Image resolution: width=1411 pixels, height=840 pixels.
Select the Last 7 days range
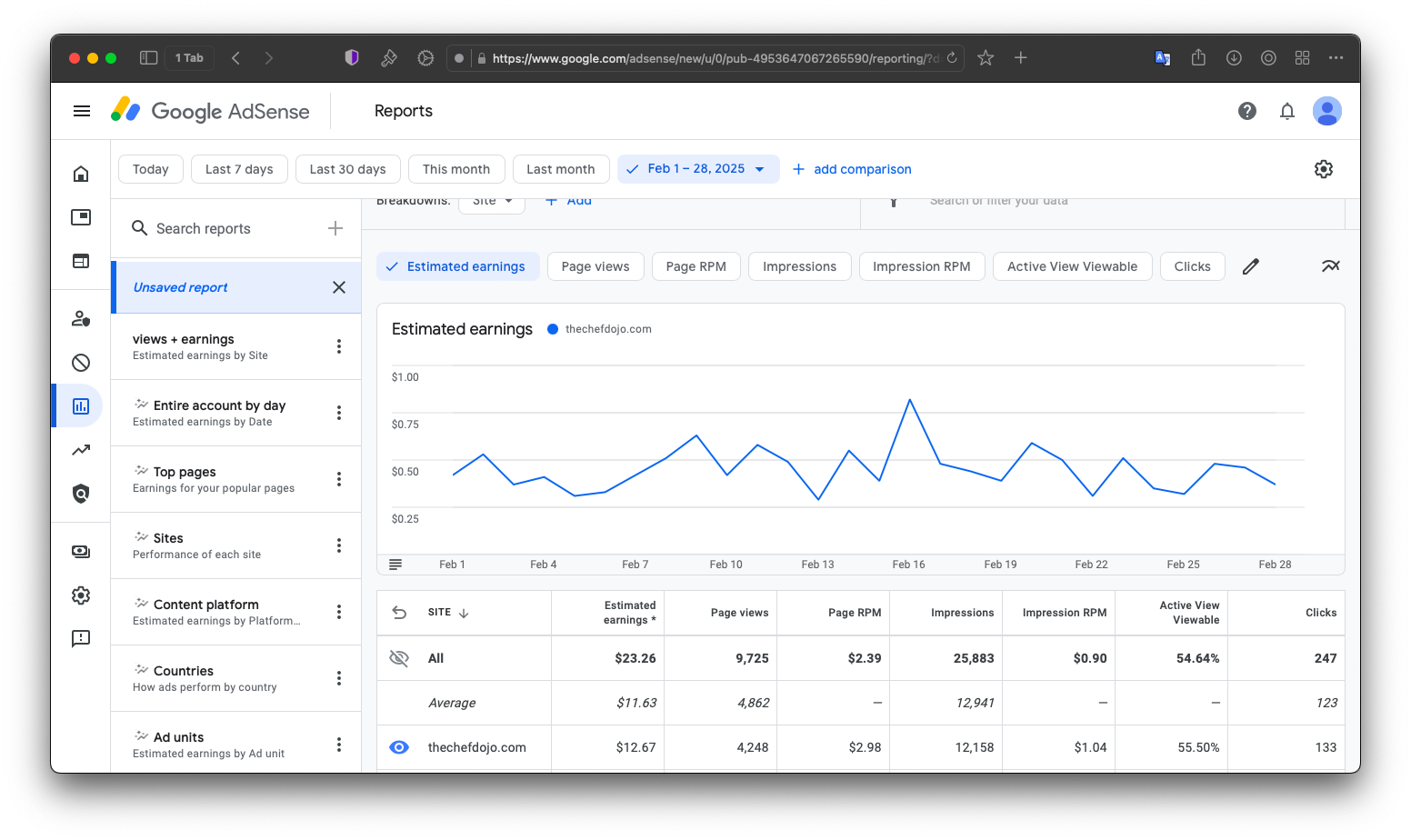(239, 169)
